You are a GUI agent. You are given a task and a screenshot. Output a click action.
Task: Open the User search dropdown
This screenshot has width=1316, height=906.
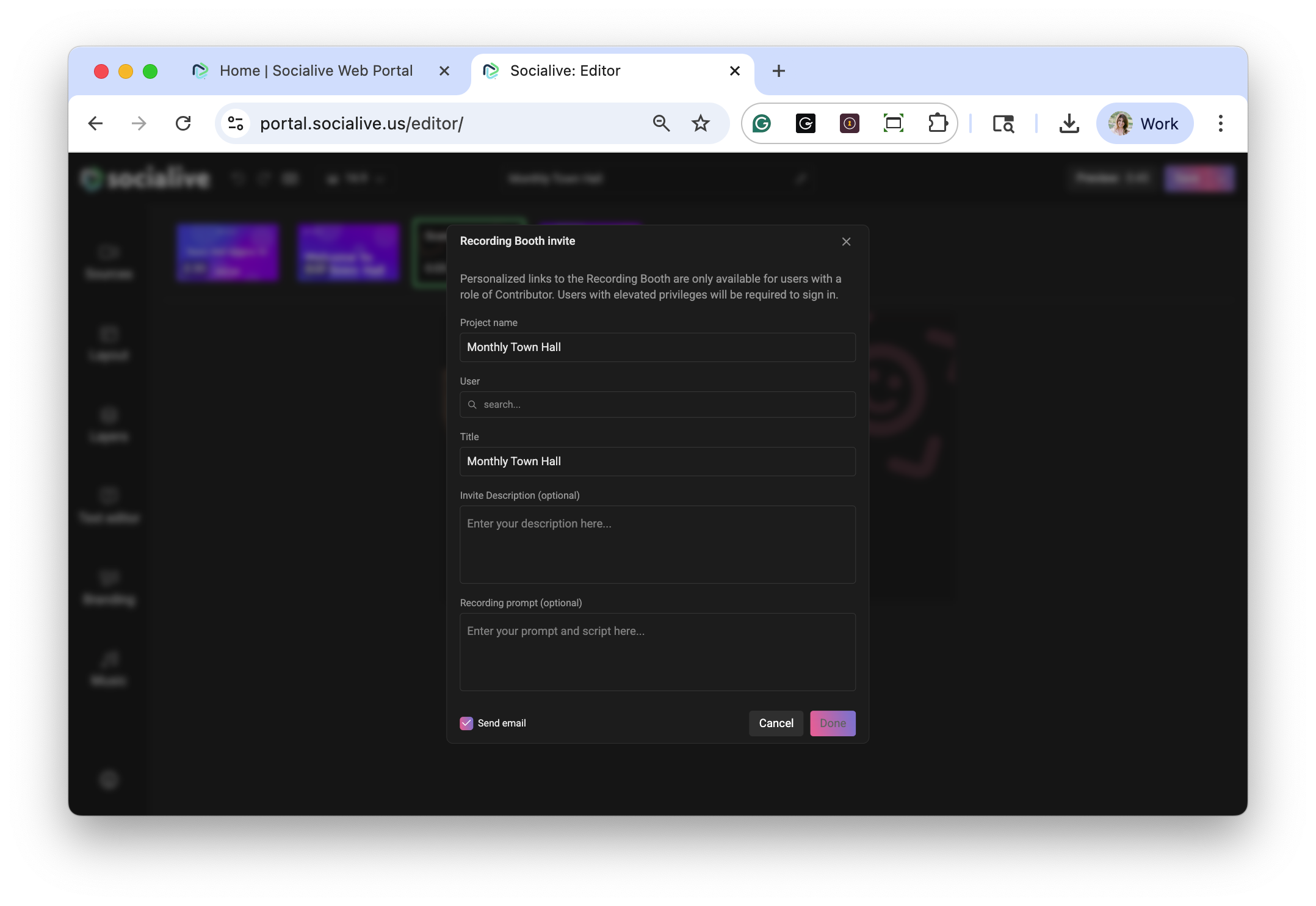657,405
